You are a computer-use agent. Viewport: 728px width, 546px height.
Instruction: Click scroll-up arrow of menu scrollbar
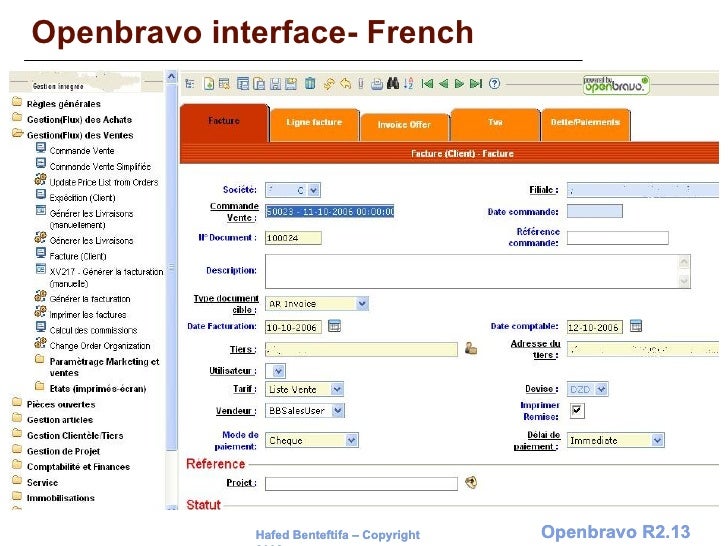(x=172, y=76)
